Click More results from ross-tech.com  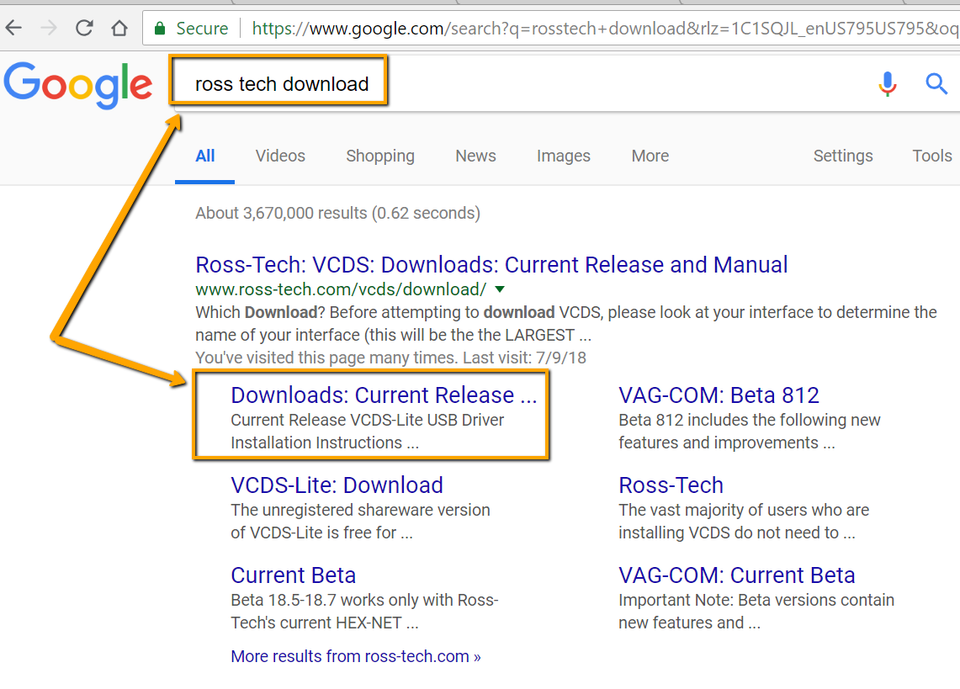[355, 657]
